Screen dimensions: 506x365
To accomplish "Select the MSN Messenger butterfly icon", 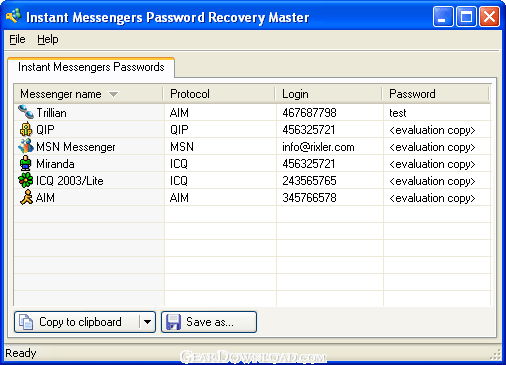I will (26, 146).
